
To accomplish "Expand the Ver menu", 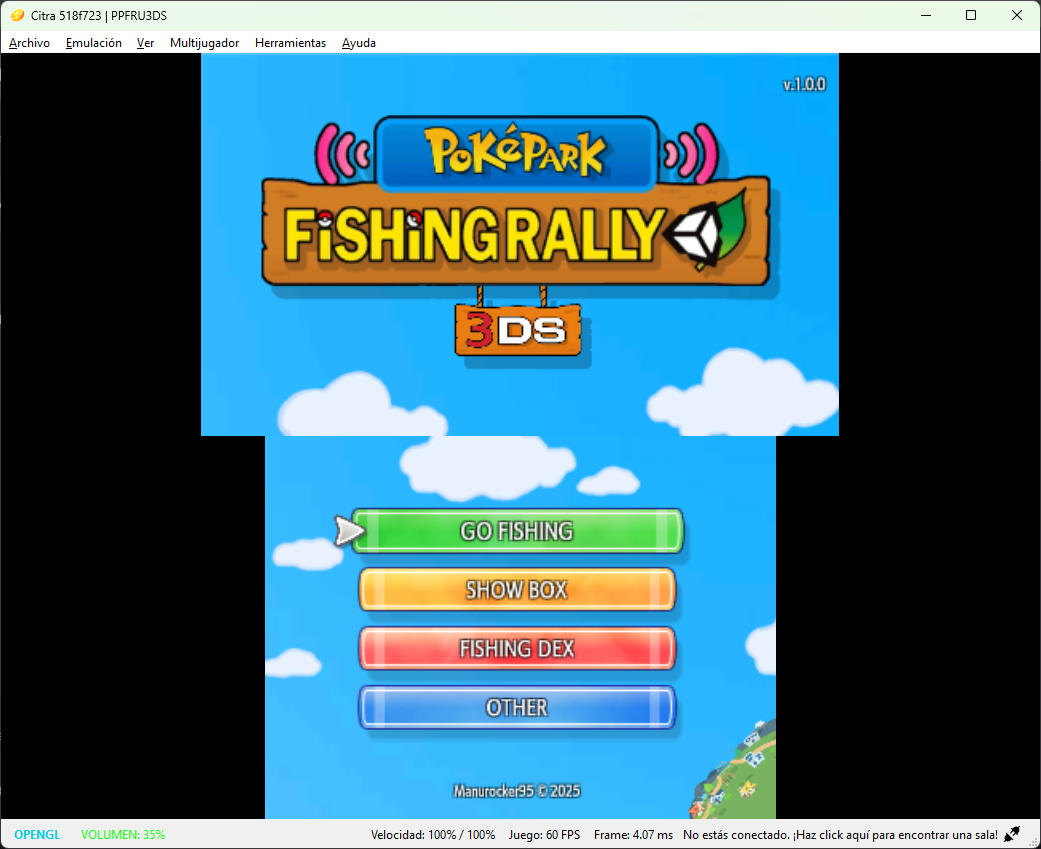I will [145, 43].
